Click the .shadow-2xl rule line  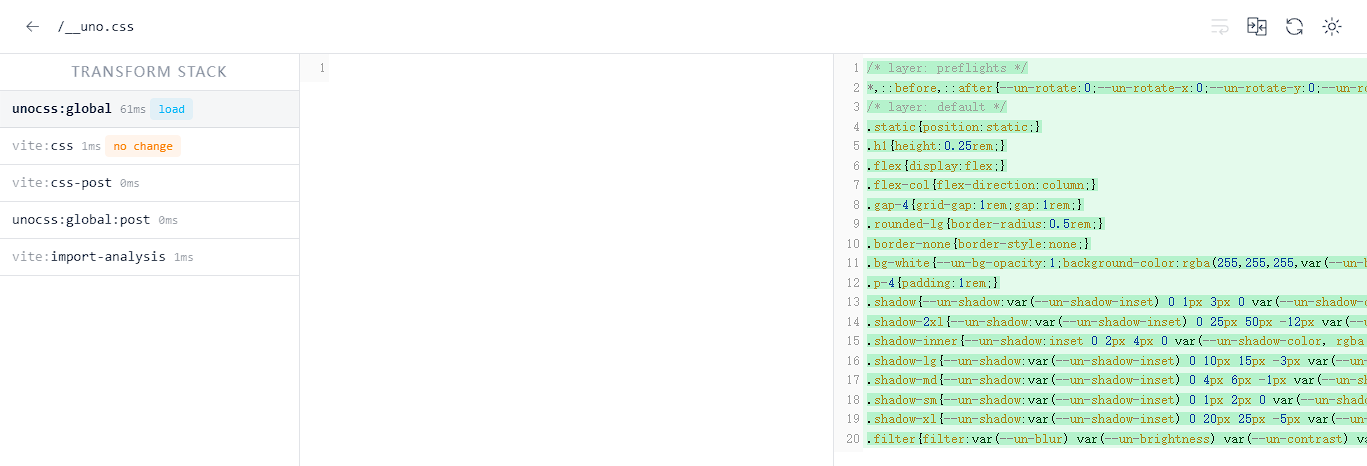[x=1117, y=322]
